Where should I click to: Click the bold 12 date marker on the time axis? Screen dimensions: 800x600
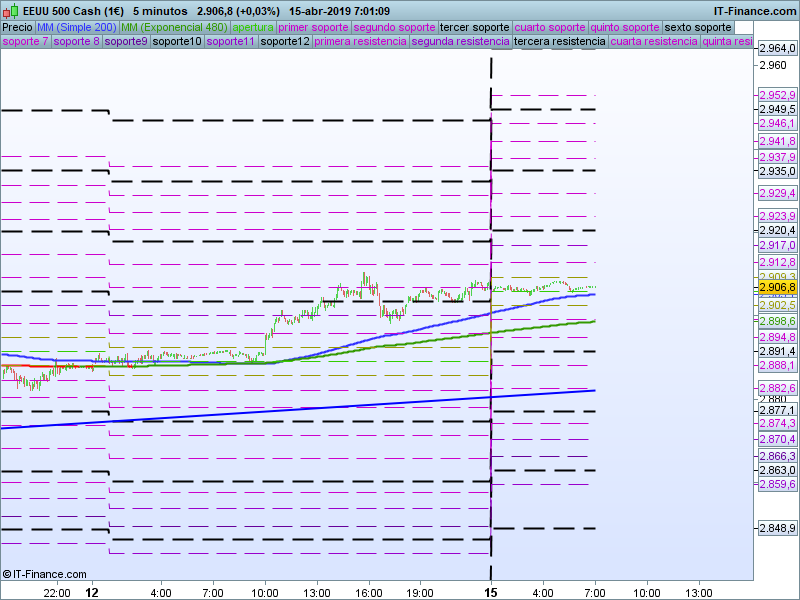click(x=92, y=592)
